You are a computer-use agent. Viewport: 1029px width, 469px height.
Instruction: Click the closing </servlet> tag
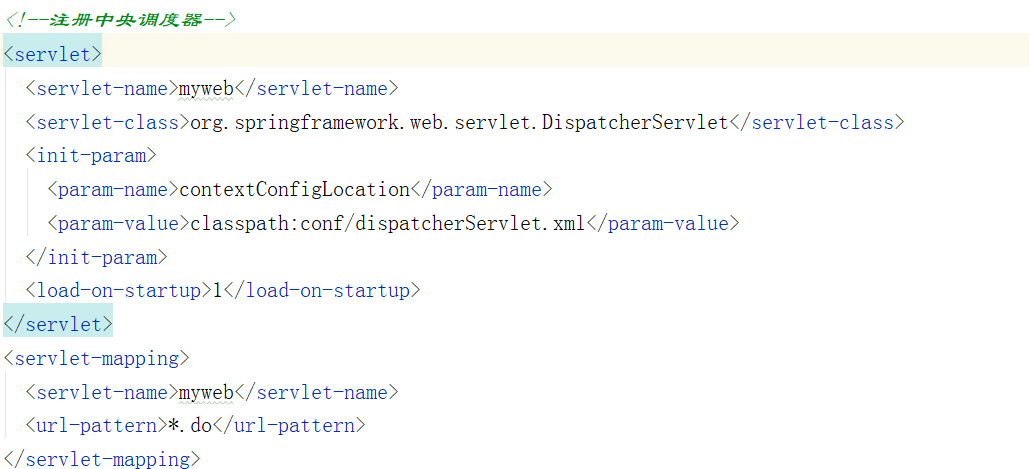coord(58,324)
